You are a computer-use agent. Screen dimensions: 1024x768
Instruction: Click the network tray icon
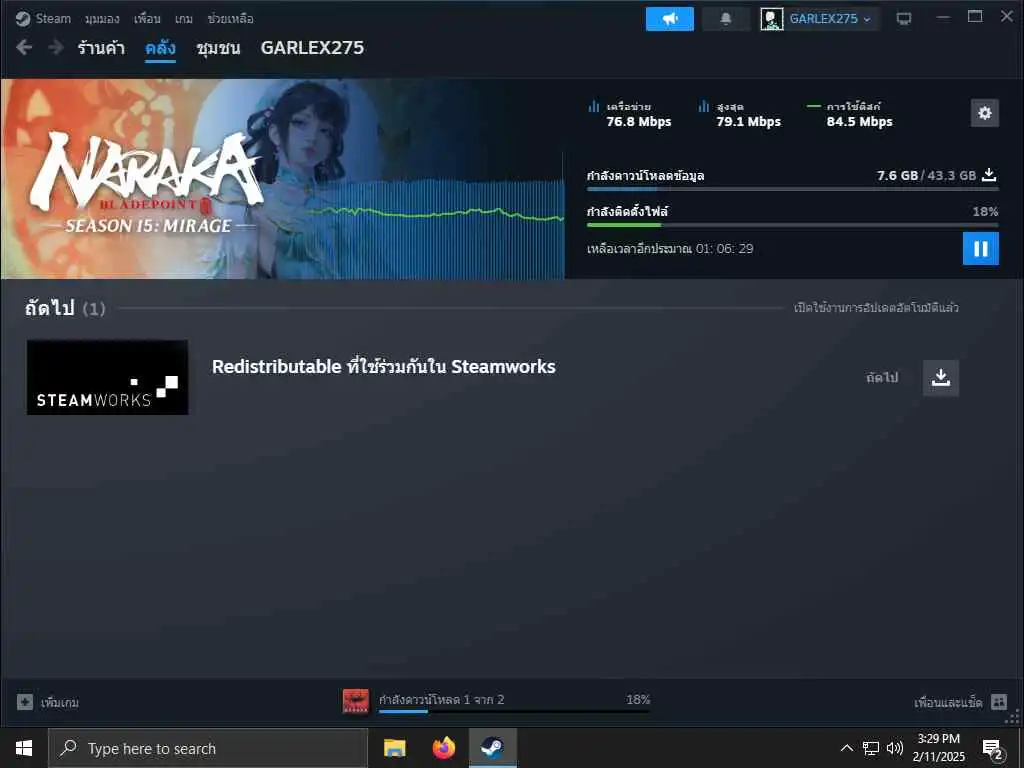coord(871,748)
